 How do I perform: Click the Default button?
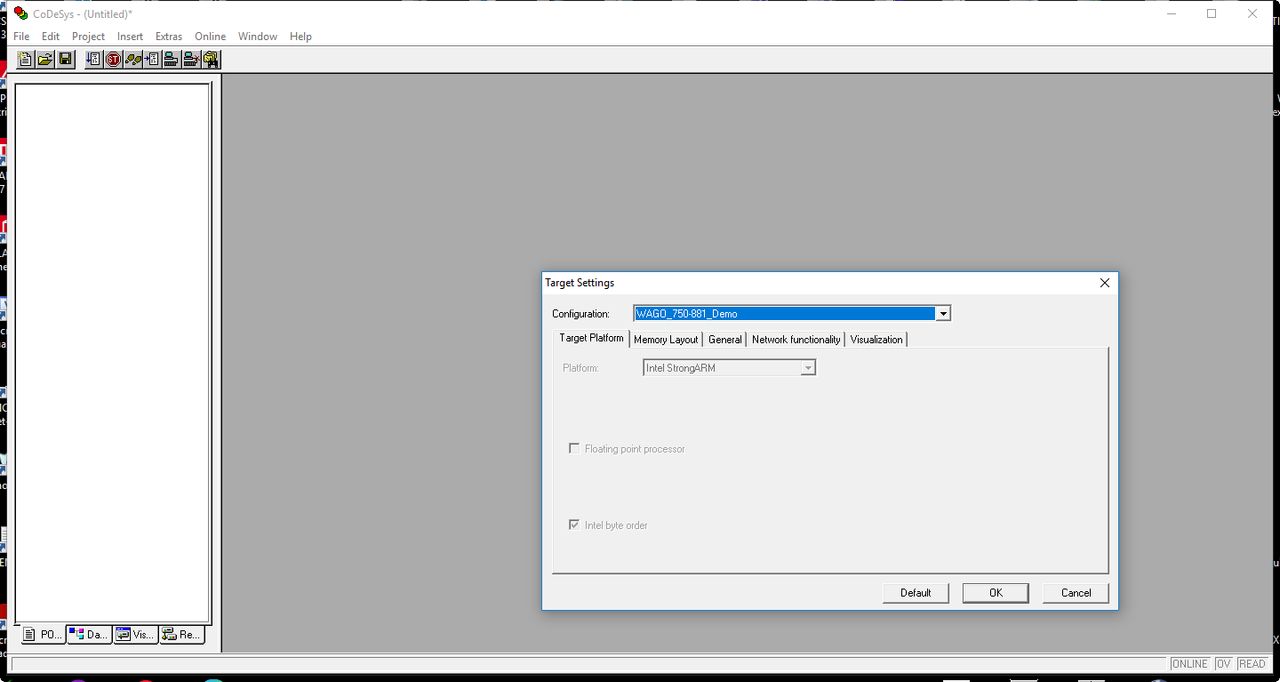915,593
